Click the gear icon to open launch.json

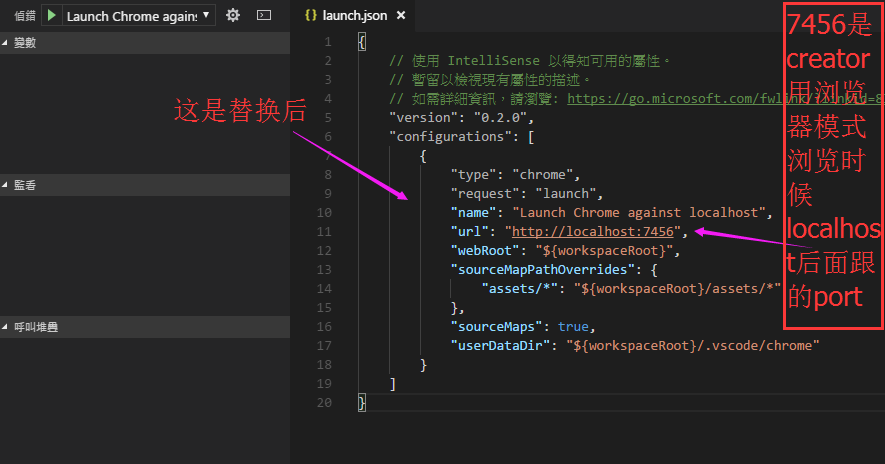(233, 15)
